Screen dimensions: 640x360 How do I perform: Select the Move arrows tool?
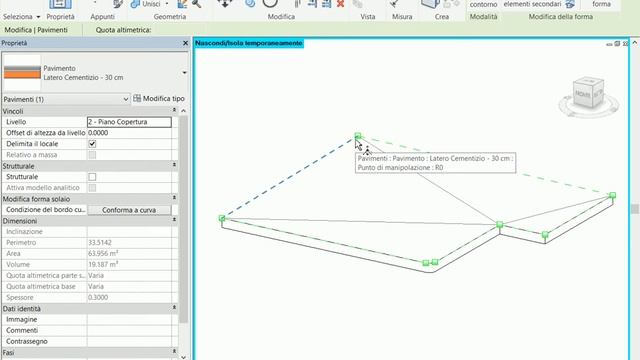click(224, 3)
